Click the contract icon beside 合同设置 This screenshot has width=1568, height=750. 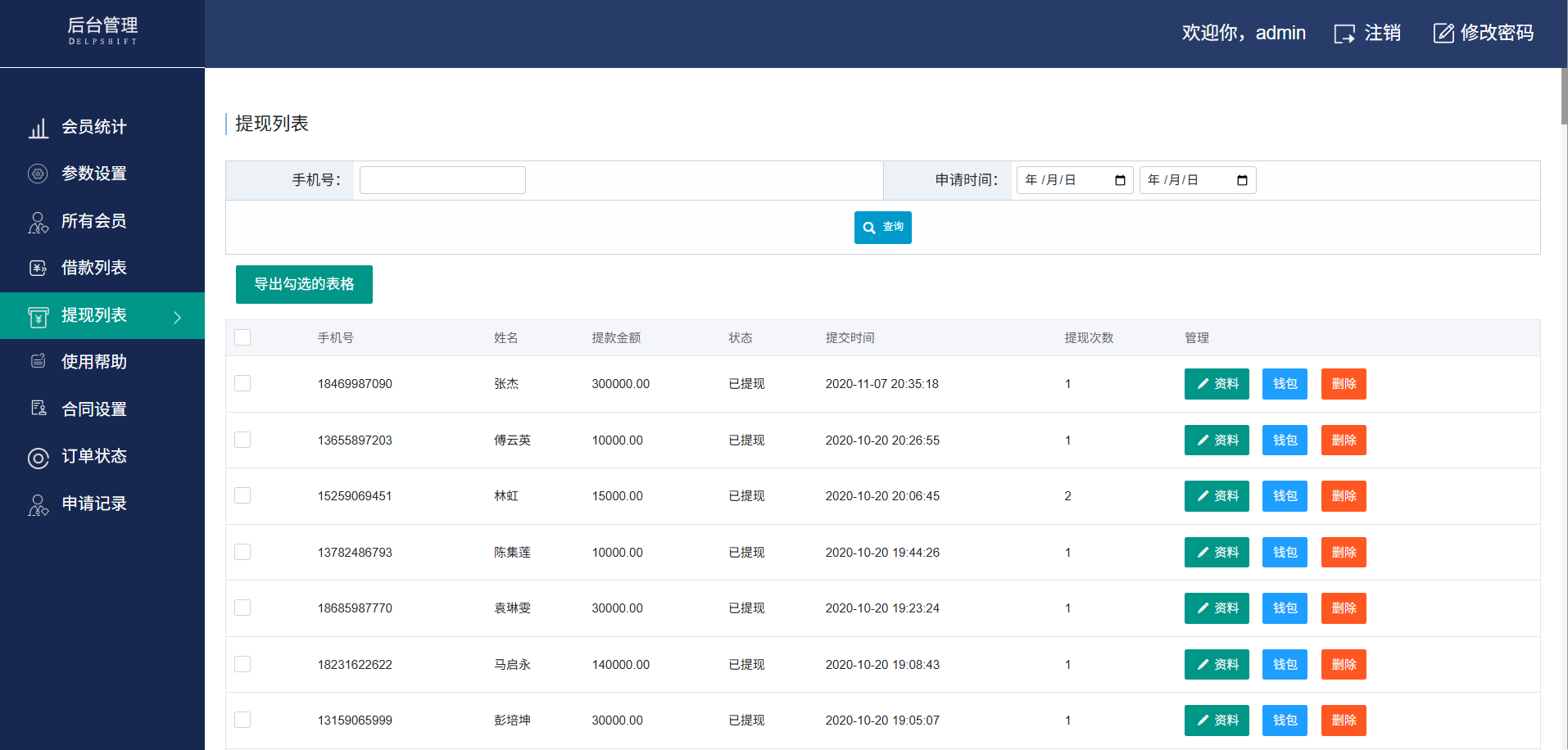coord(38,408)
